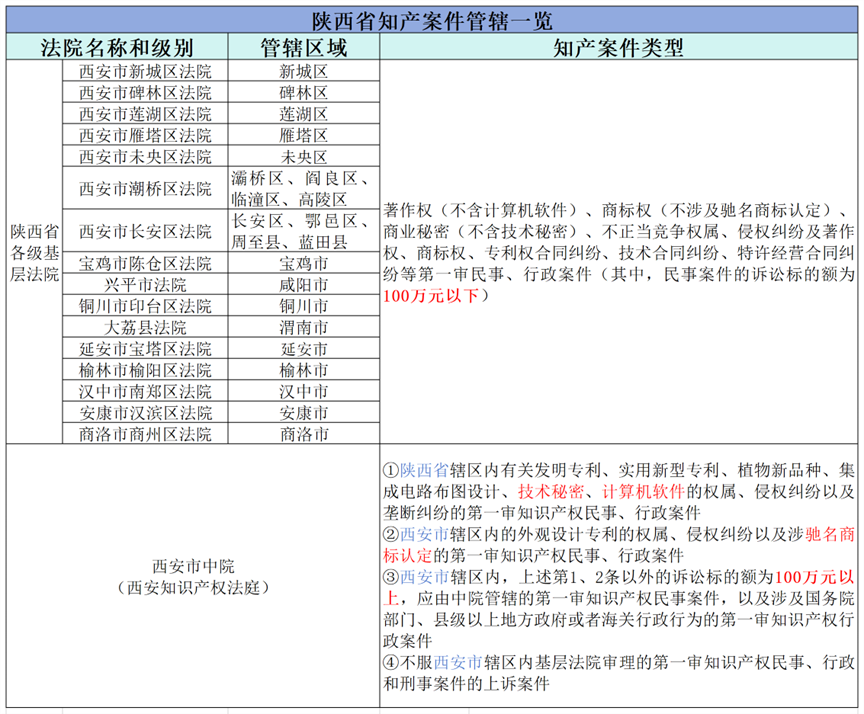Image resolution: width=864 pixels, height=714 pixels.
Task: Select the merged 陕西省各级基层法院 cell
Action: (x=32, y=253)
